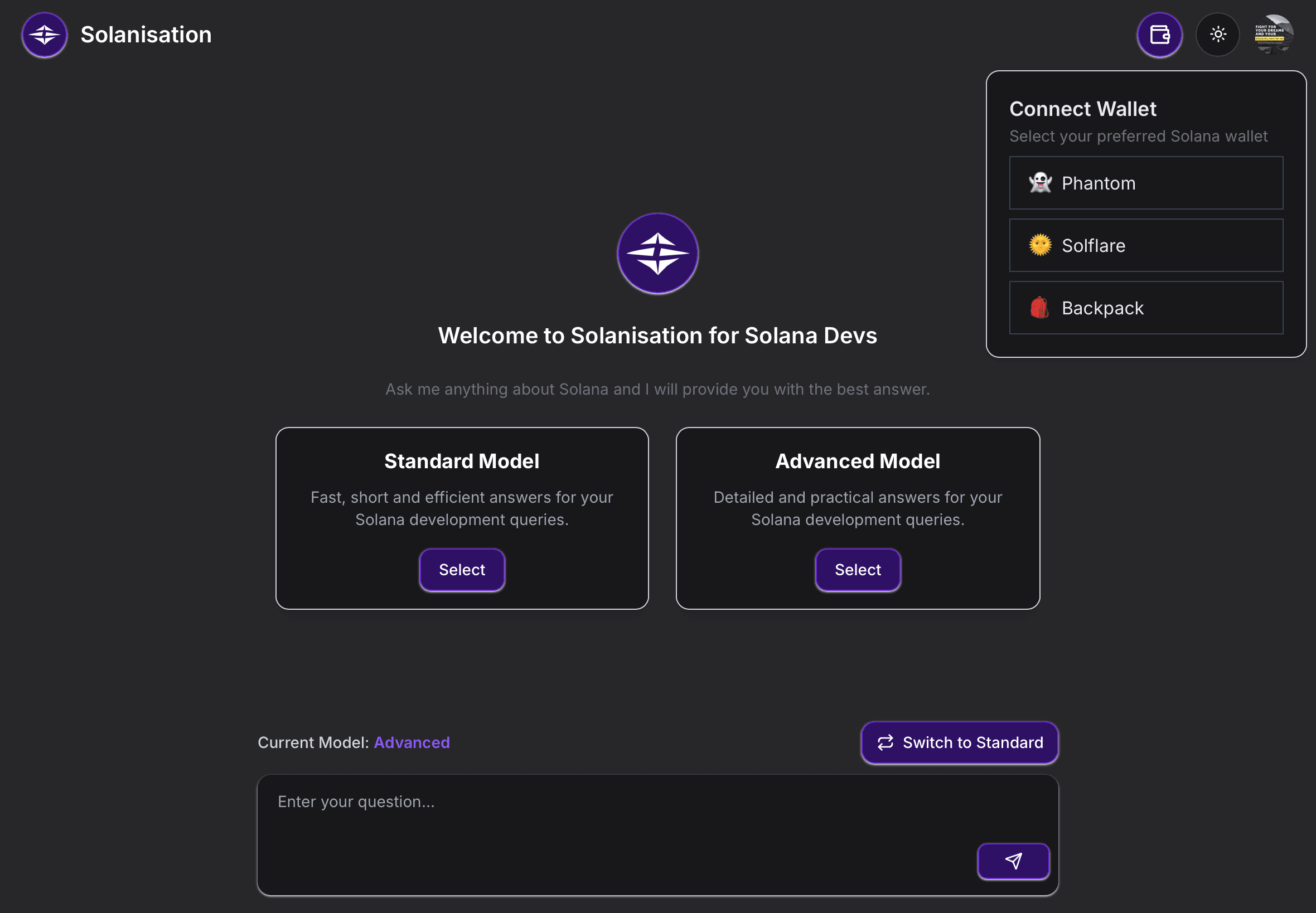
Task: Select the Standard Model
Action: tap(462, 570)
